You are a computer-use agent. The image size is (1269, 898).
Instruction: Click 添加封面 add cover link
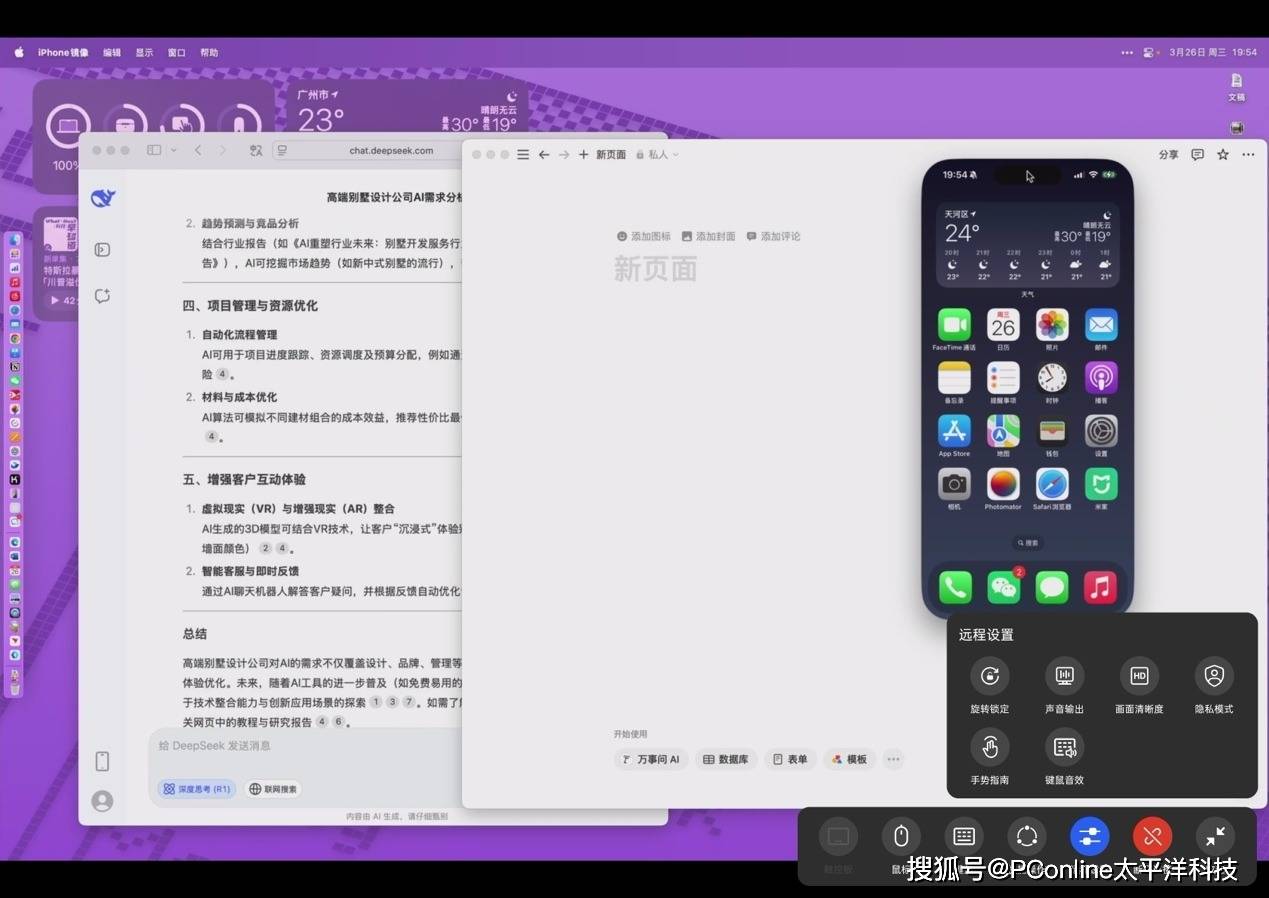(x=708, y=237)
